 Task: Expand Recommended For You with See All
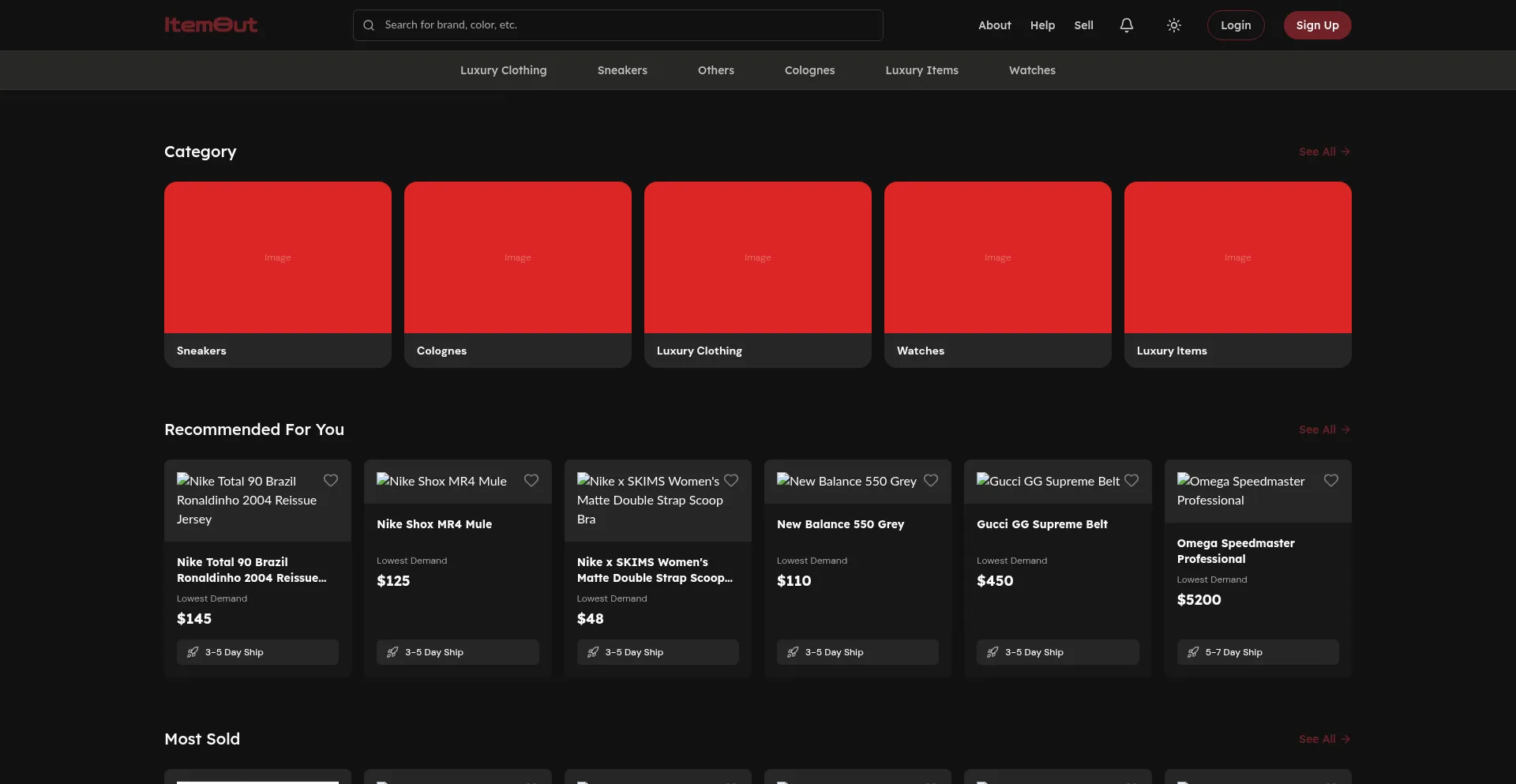(x=1324, y=430)
